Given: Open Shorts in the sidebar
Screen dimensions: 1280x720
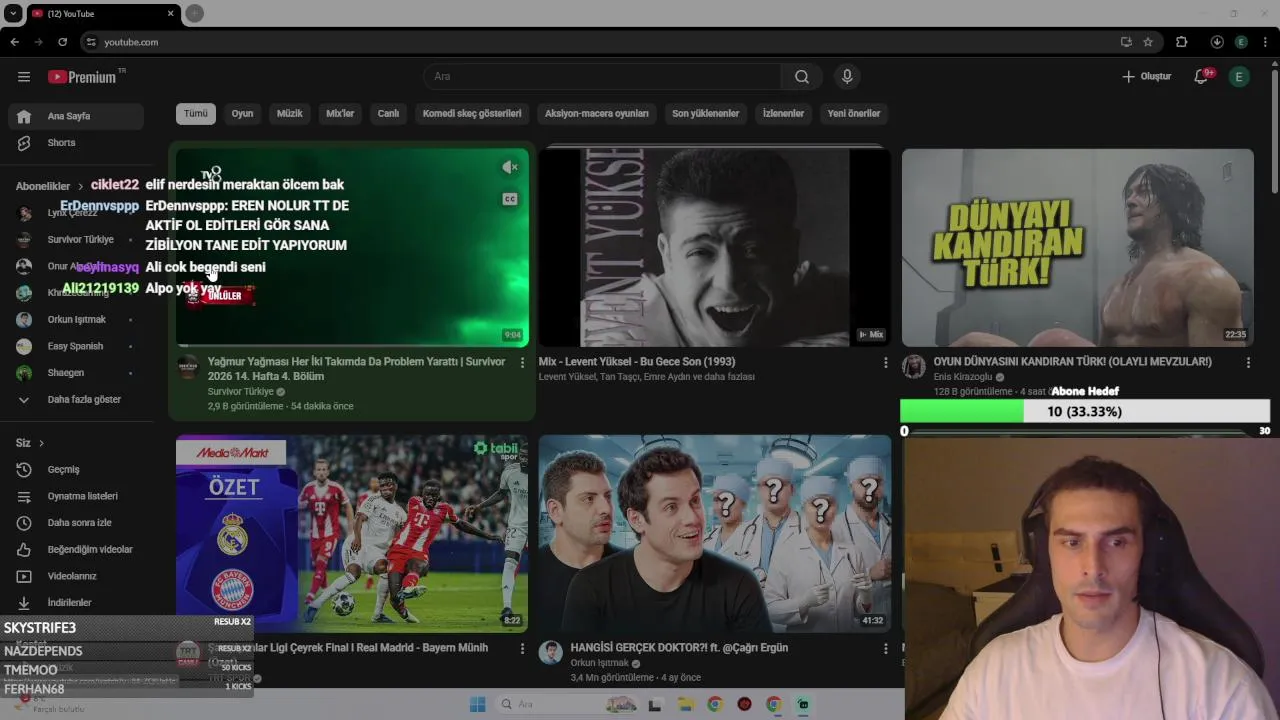Looking at the screenshot, I should tap(76, 143).
